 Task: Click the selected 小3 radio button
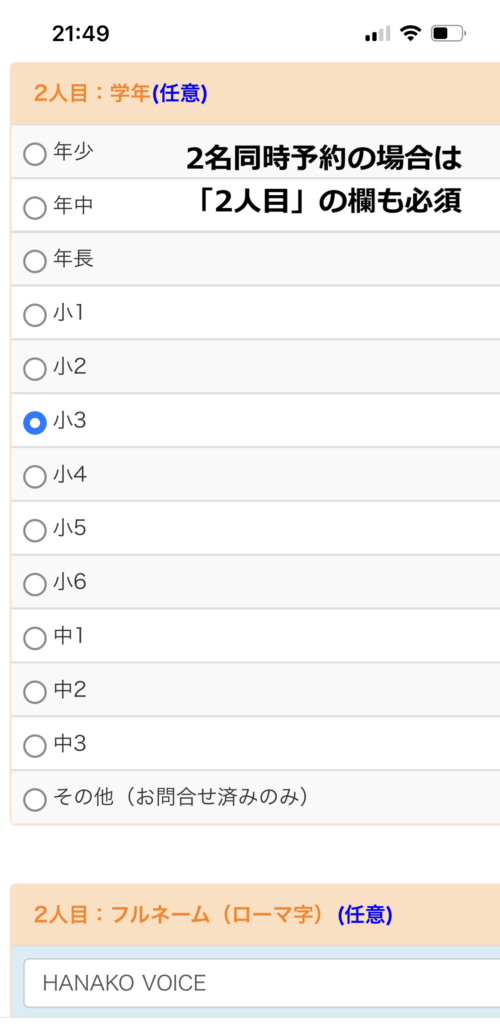pos(35,424)
